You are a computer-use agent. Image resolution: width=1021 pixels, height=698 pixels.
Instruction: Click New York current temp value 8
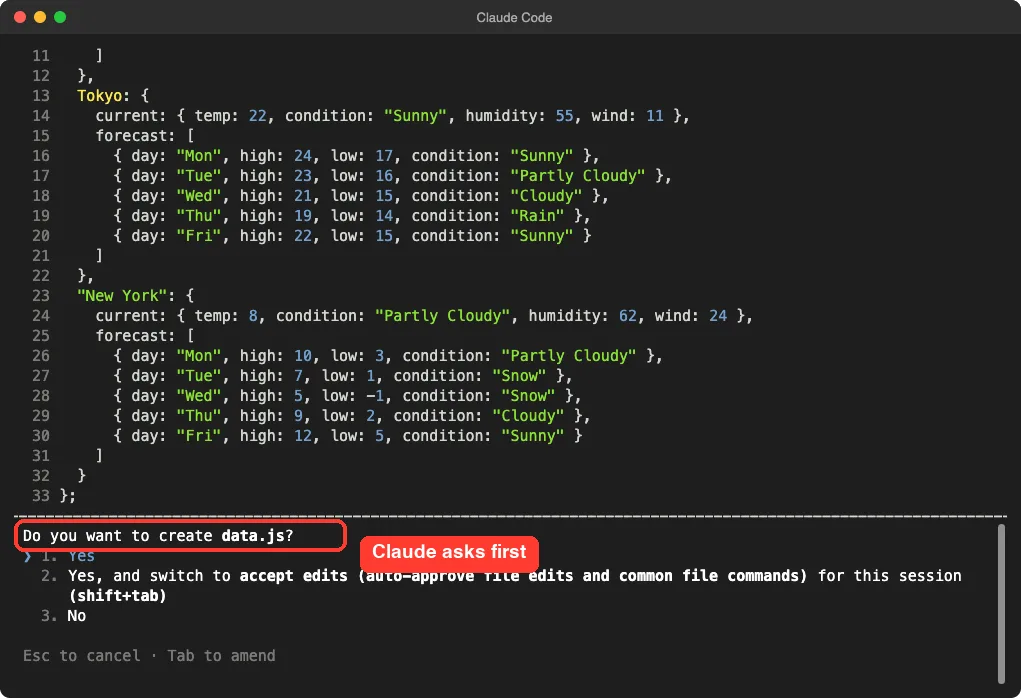point(253,316)
